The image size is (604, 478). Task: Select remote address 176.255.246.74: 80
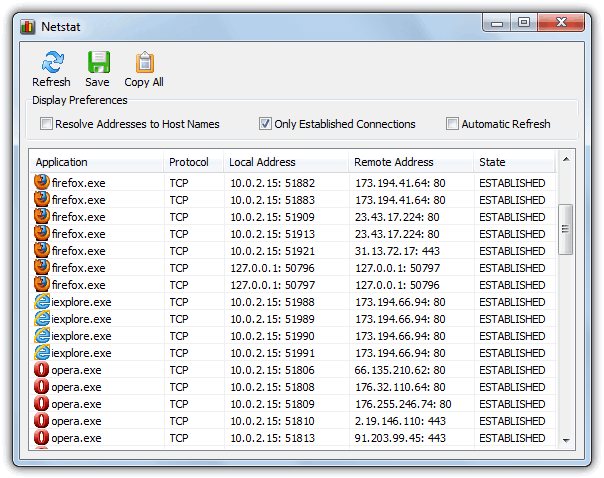pyautogui.click(x=403, y=404)
